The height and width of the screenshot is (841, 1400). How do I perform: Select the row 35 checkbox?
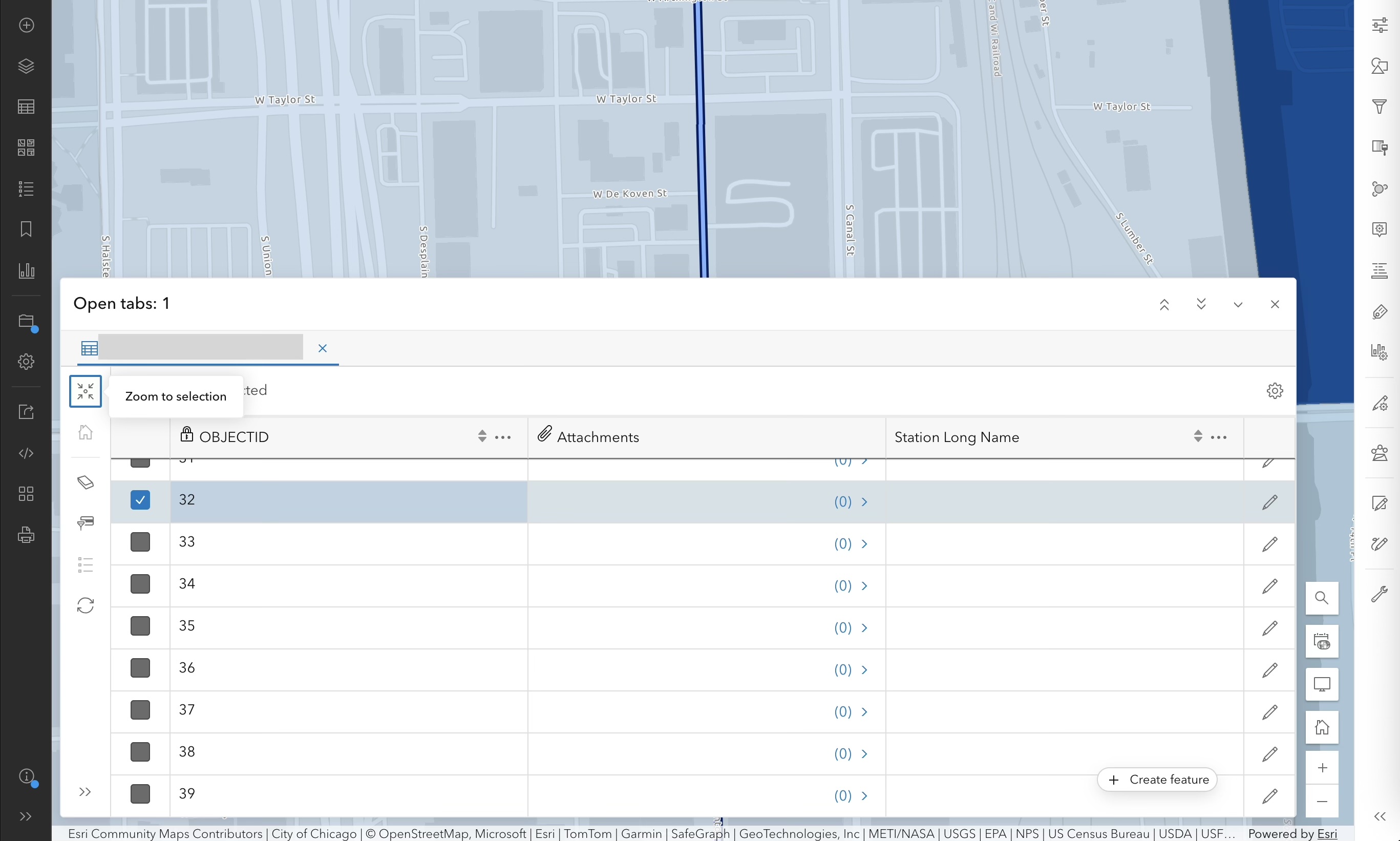click(x=140, y=626)
